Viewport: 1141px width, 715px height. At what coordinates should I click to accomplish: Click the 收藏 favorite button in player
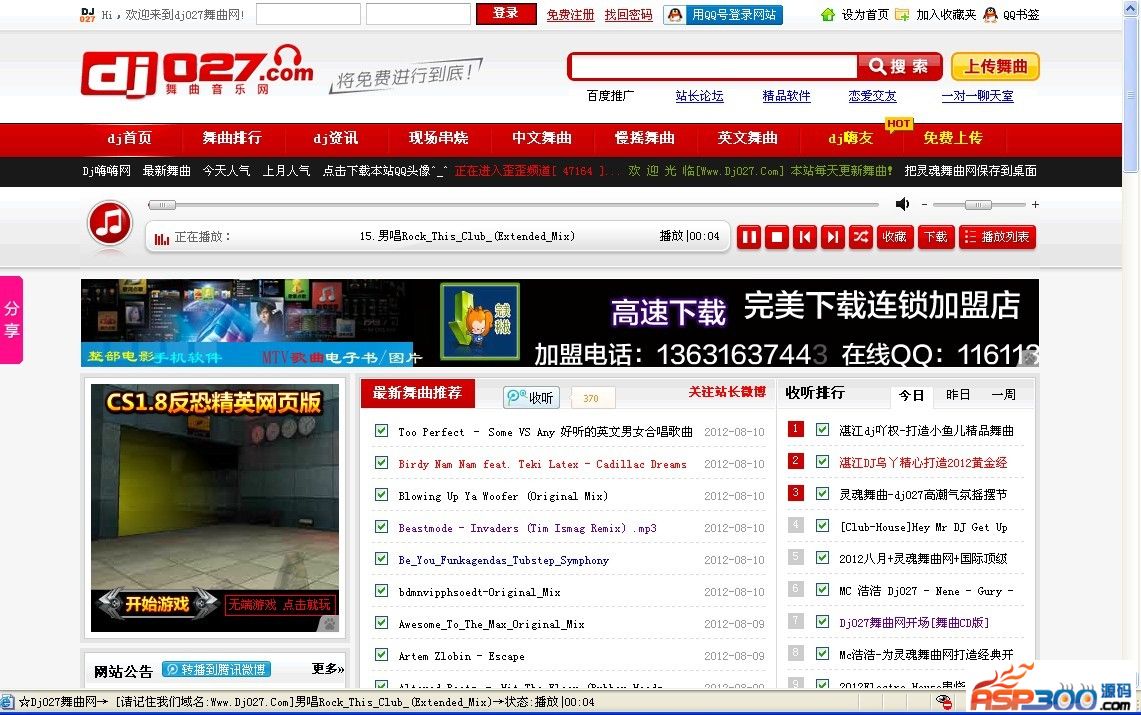894,237
